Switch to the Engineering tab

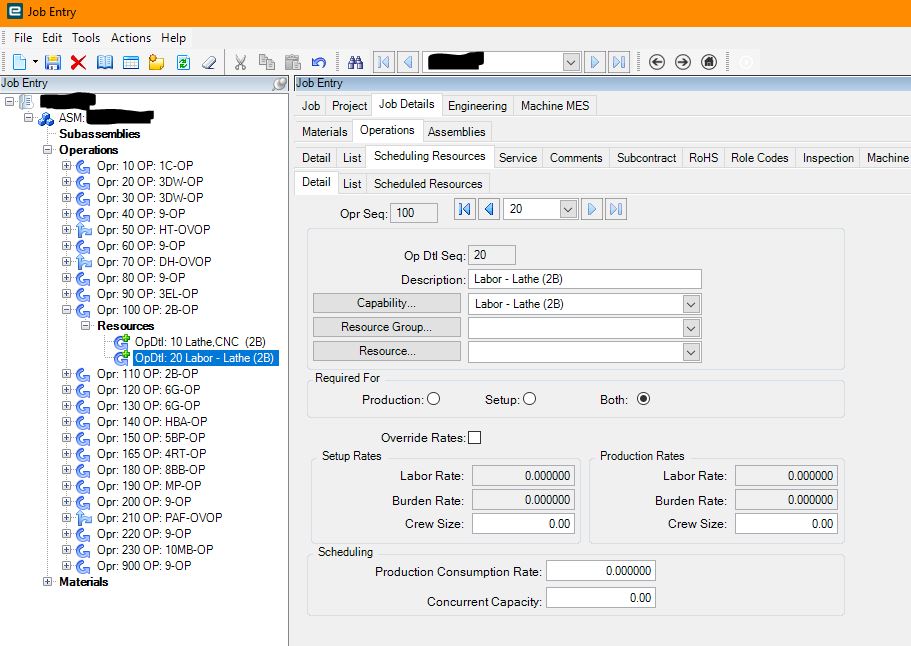click(477, 106)
